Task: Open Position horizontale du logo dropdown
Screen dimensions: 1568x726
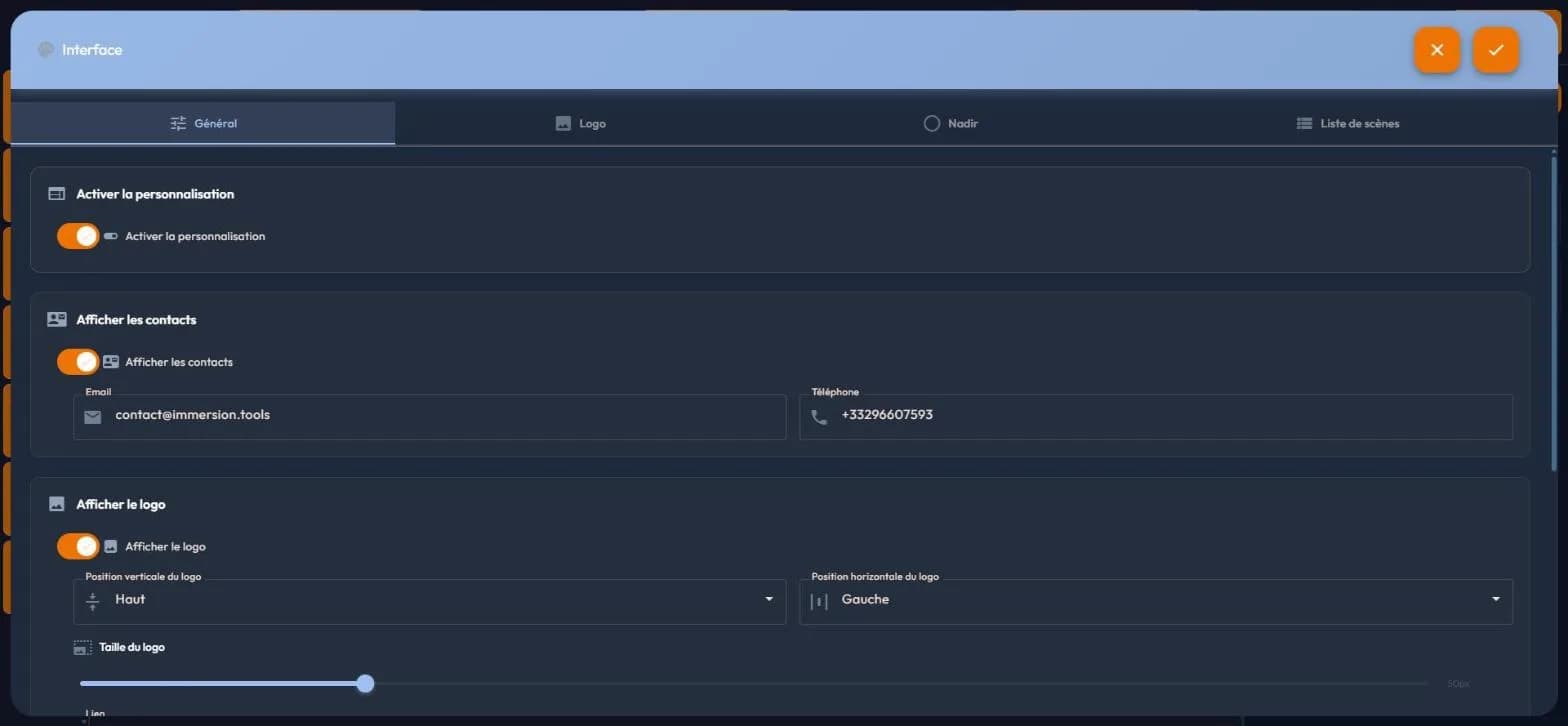Action: 1156,601
